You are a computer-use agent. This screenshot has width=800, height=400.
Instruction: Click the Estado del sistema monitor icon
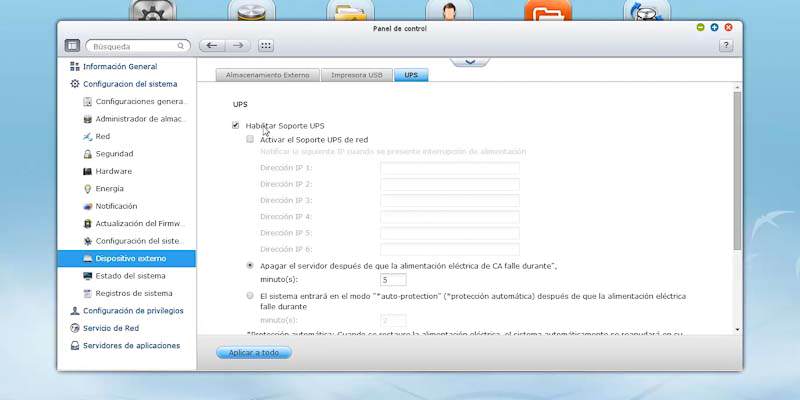[87, 276]
